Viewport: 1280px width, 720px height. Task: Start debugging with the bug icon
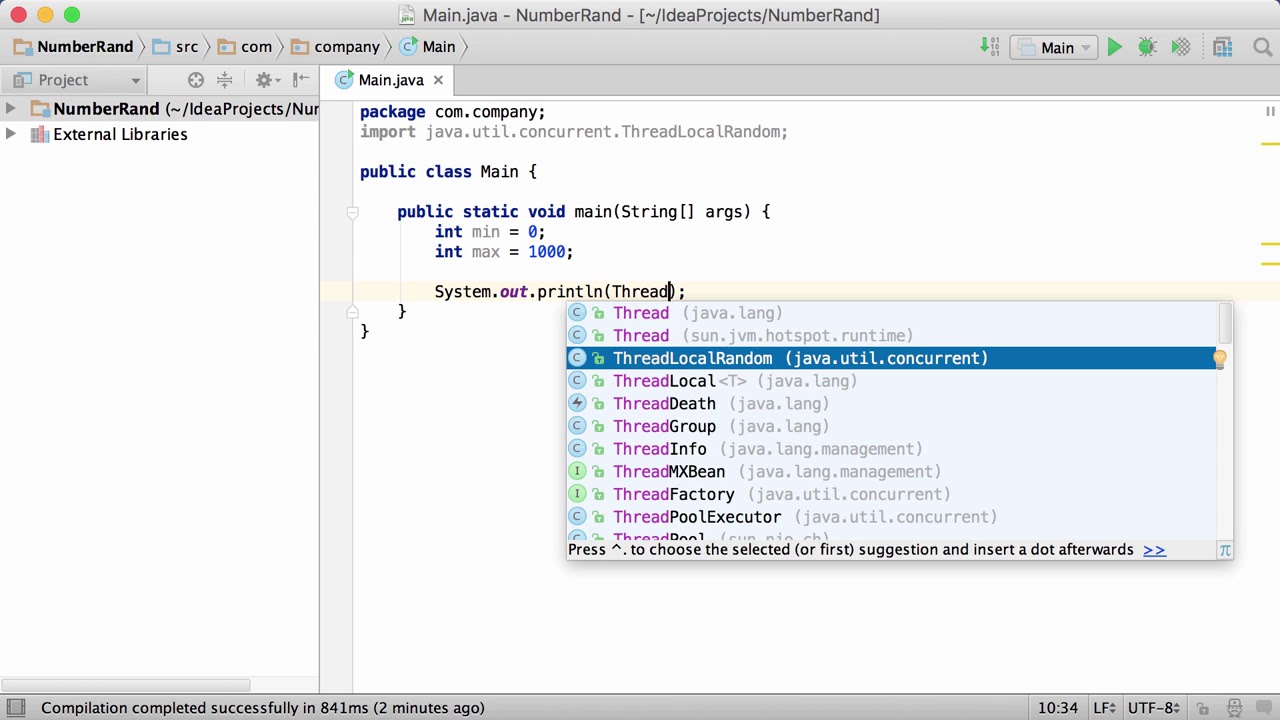point(1147,47)
